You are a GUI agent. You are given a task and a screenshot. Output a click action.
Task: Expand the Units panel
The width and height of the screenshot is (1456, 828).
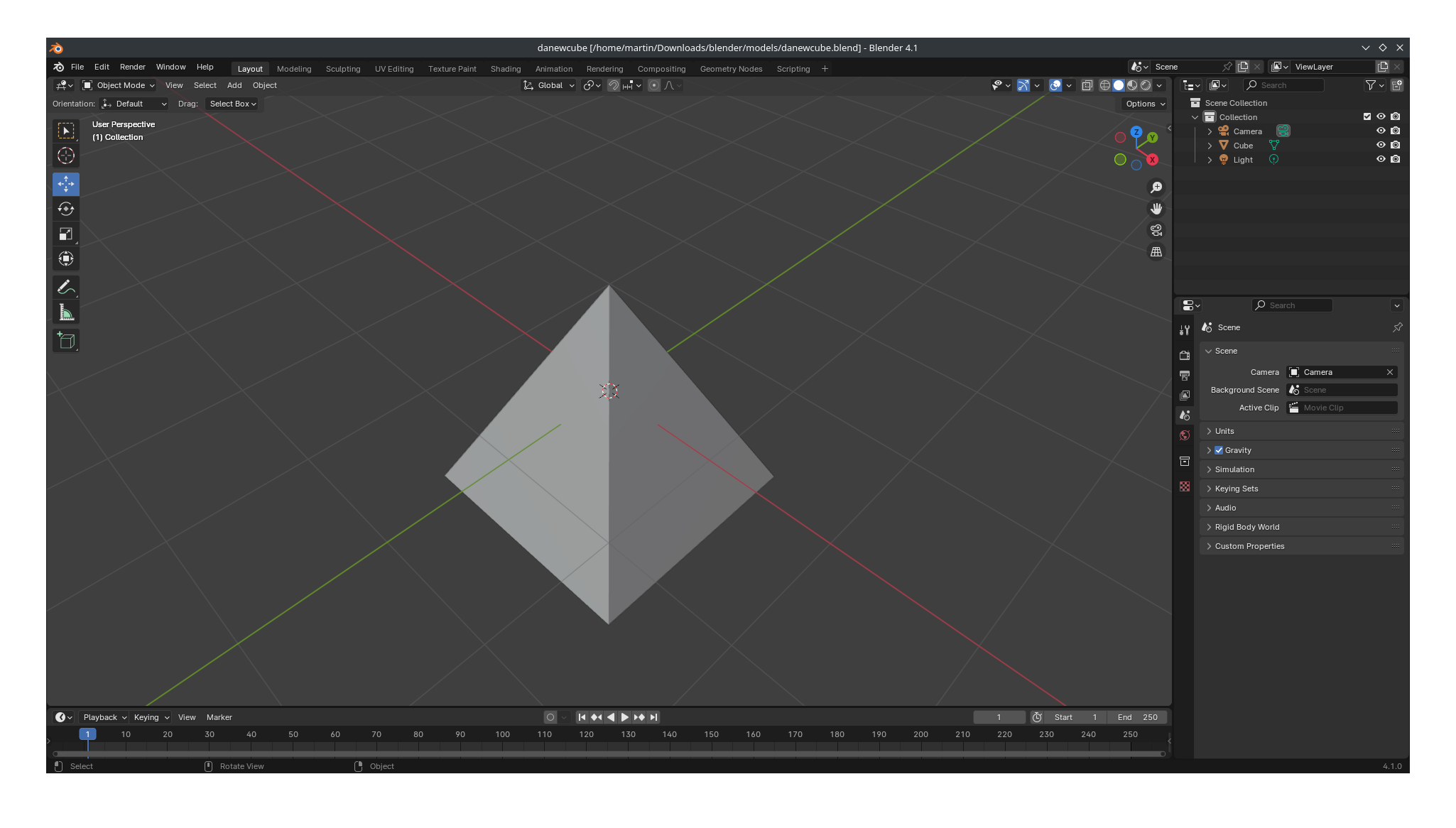tap(1301, 431)
